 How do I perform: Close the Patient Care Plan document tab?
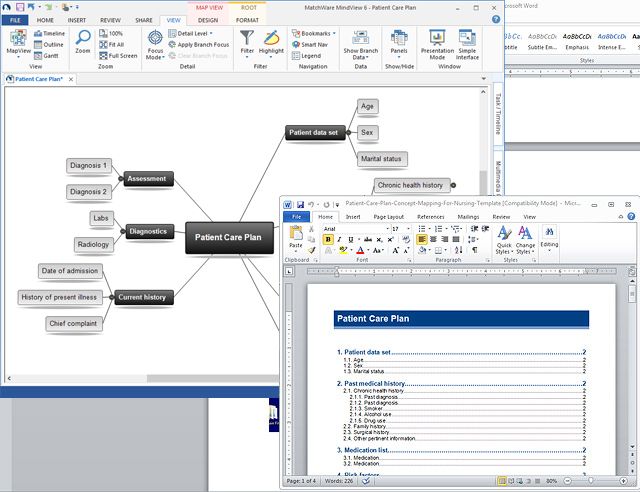pos(71,79)
